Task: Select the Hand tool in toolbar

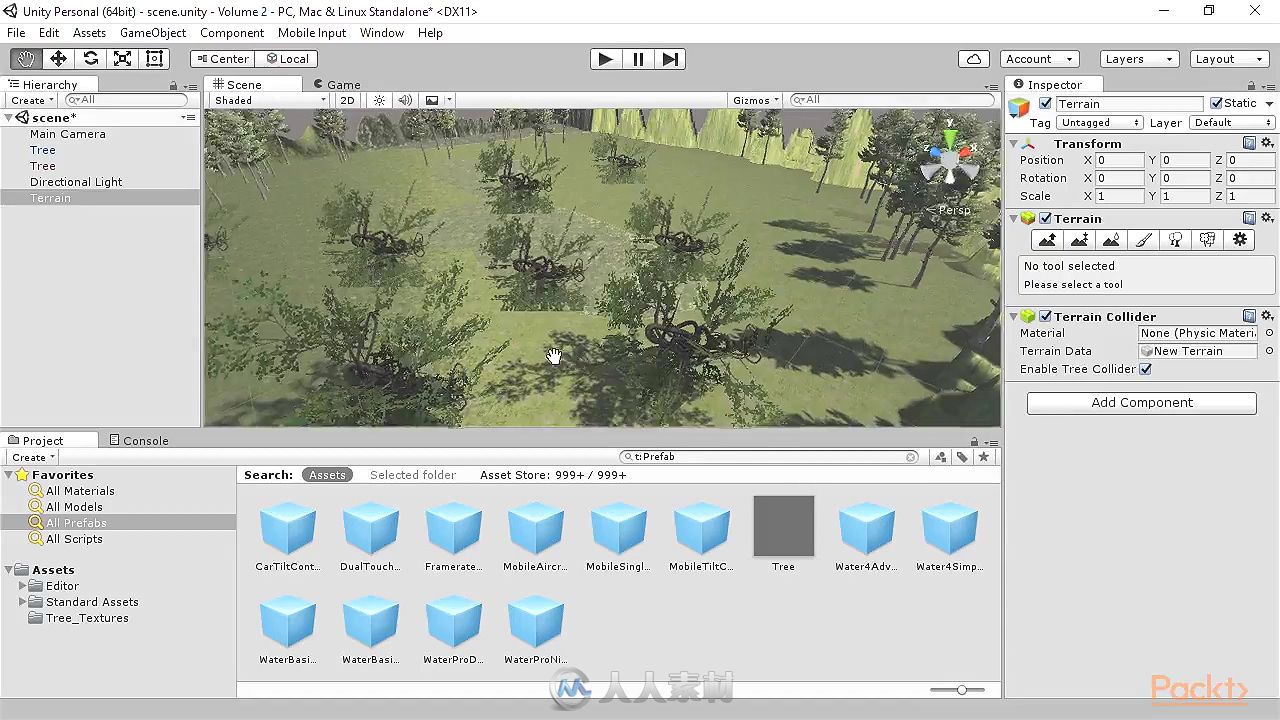Action: click(x=26, y=59)
